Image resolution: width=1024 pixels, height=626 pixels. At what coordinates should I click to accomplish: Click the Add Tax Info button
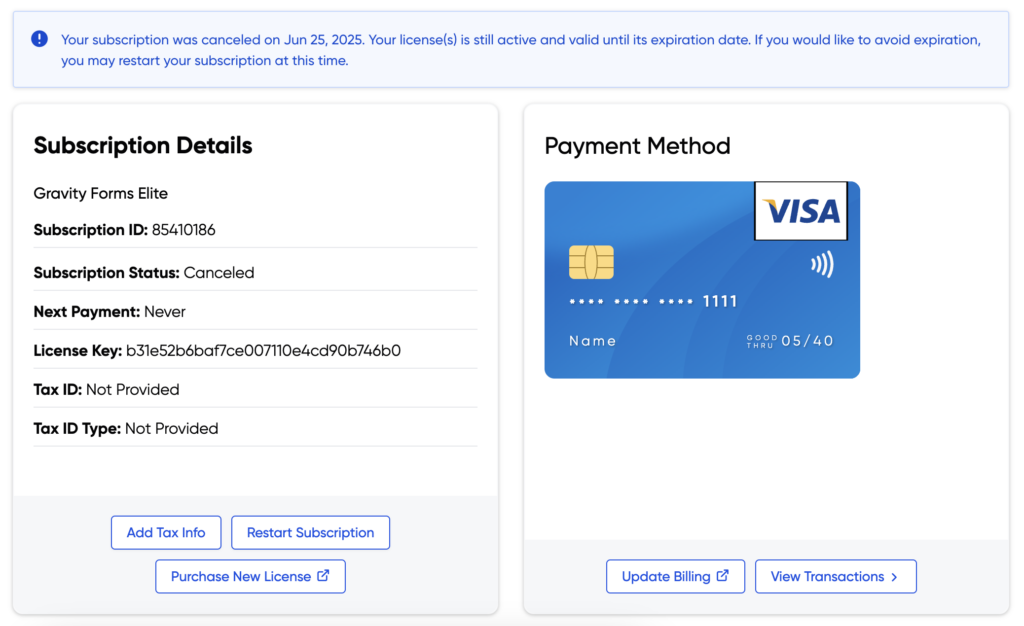tap(166, 532)
